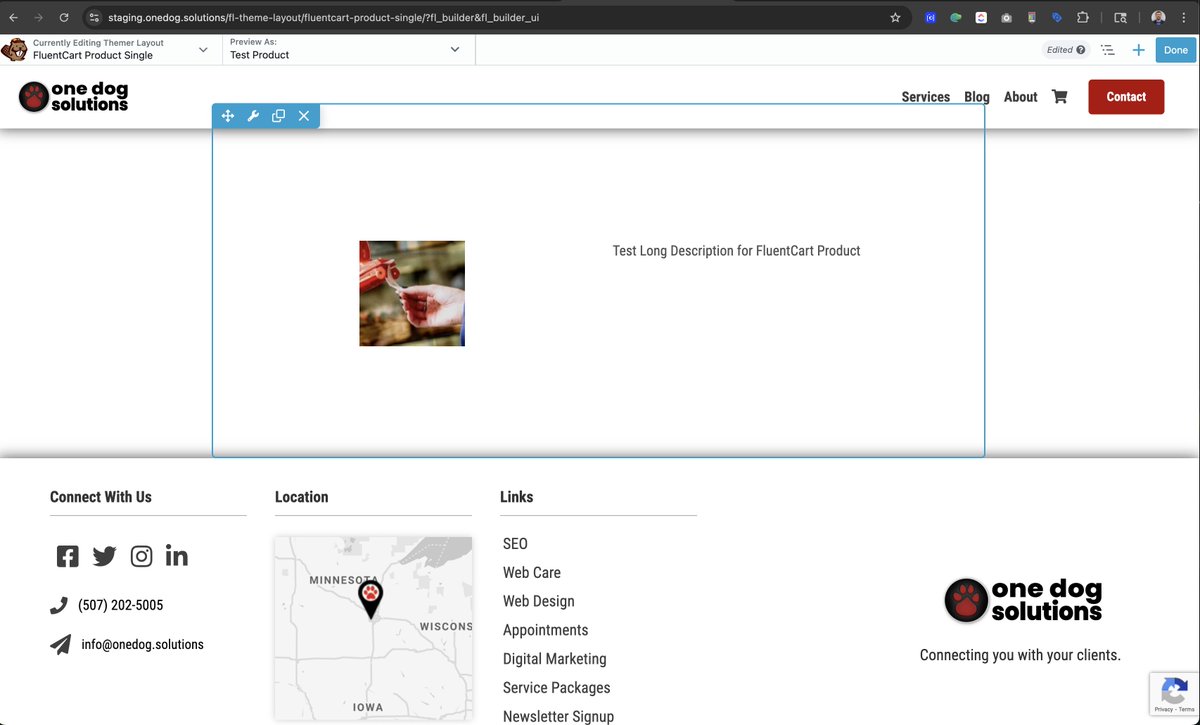Open the shopping cart icon in header

pyautogui.click(x=1060, y=97)
